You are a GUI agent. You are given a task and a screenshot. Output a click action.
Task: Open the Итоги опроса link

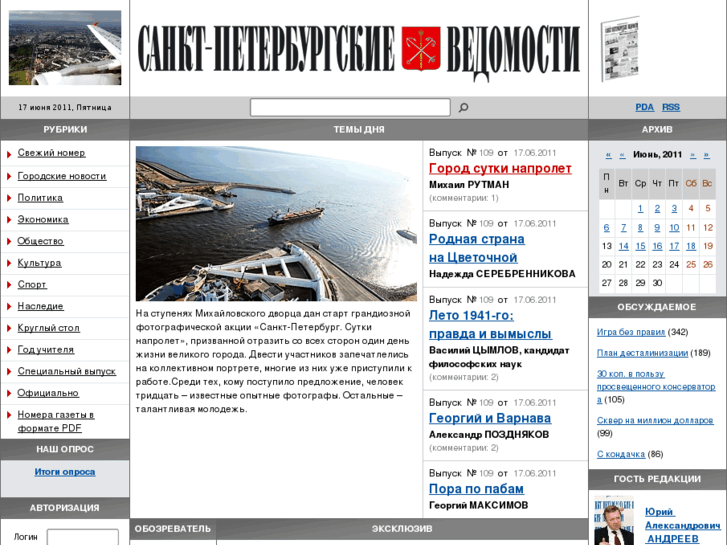(x=65, y=472)
